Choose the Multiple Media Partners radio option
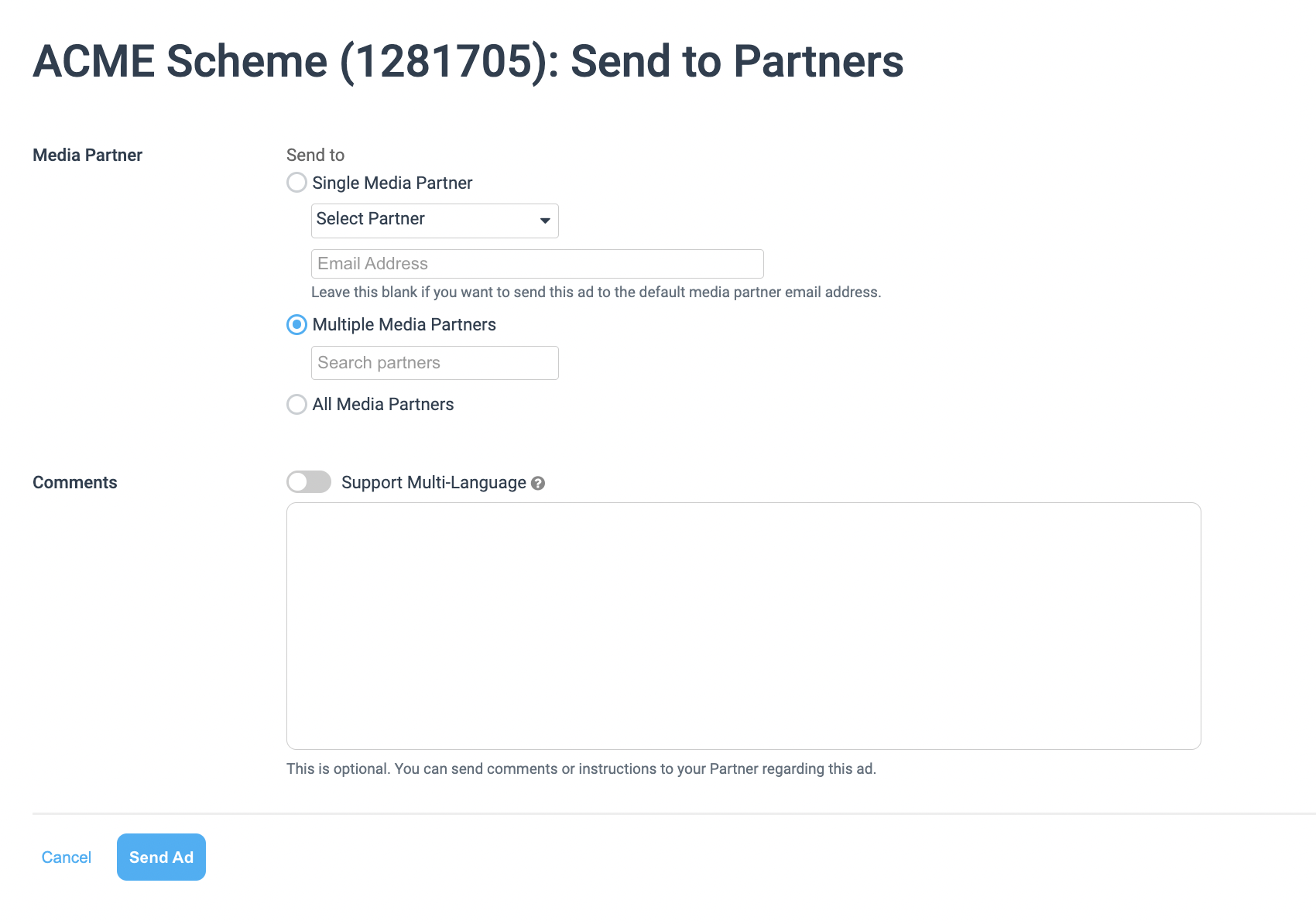 click(296, 324)
